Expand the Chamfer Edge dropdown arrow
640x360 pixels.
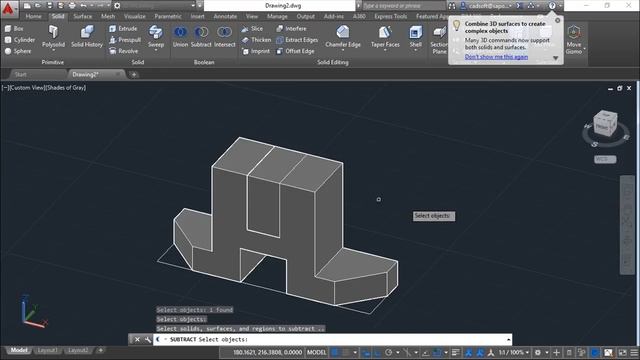343,50
